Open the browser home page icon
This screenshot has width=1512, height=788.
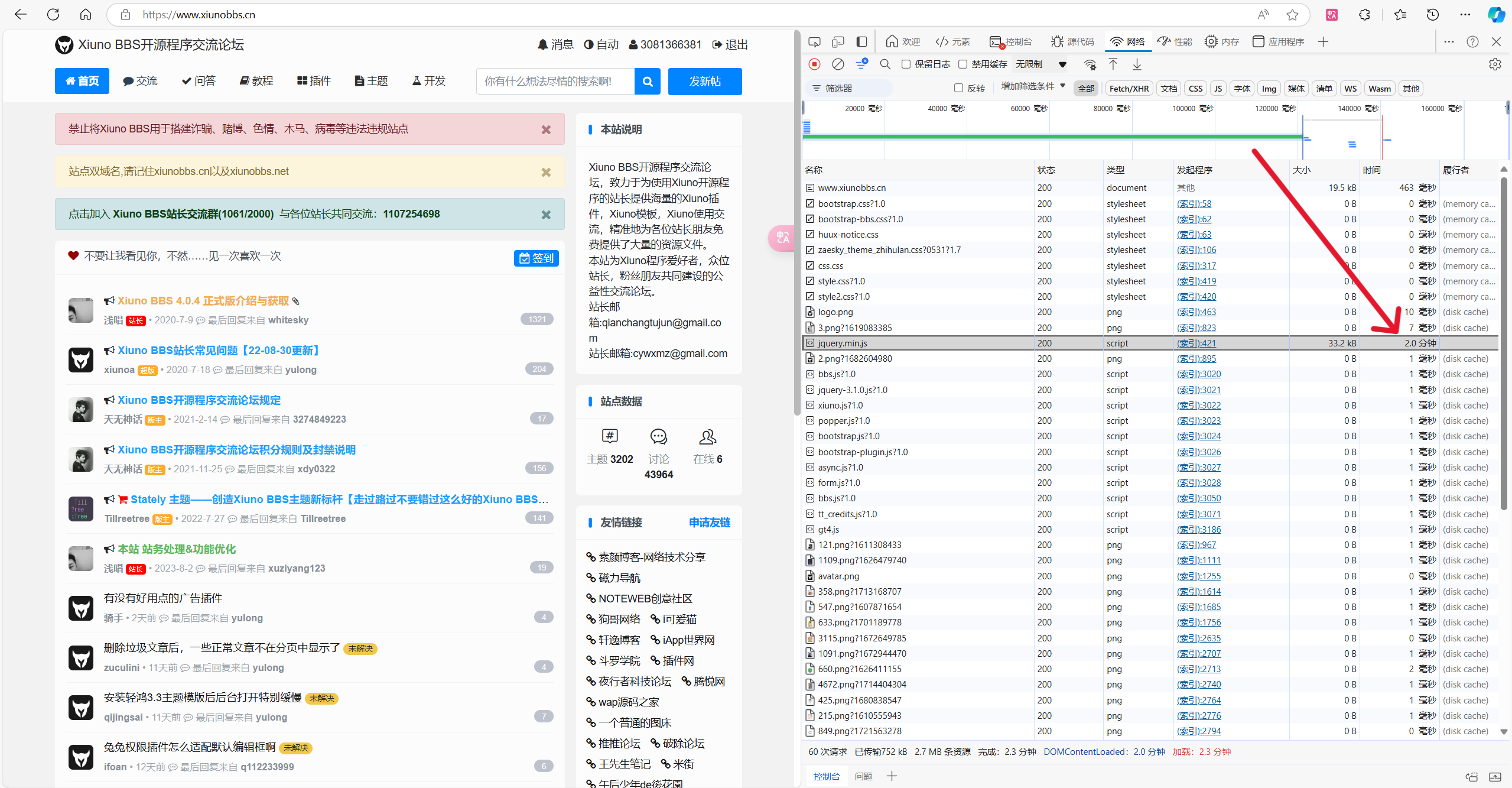click(86, 14)
